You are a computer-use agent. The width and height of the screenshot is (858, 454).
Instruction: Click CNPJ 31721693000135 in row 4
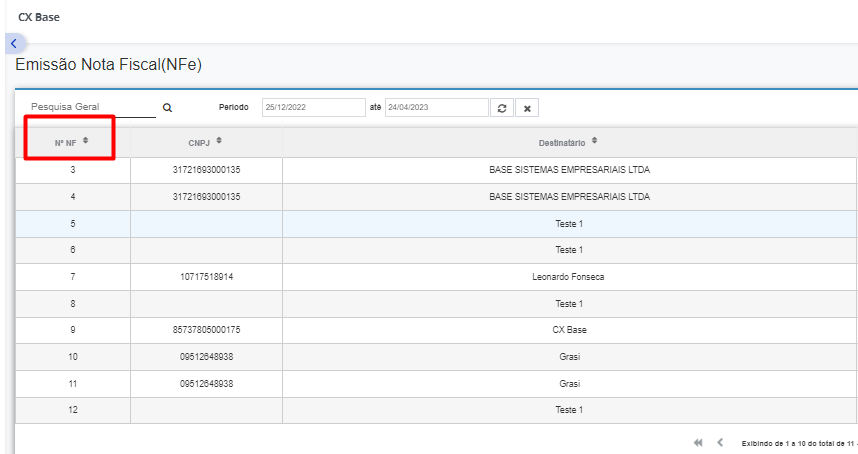click(206, 197)
